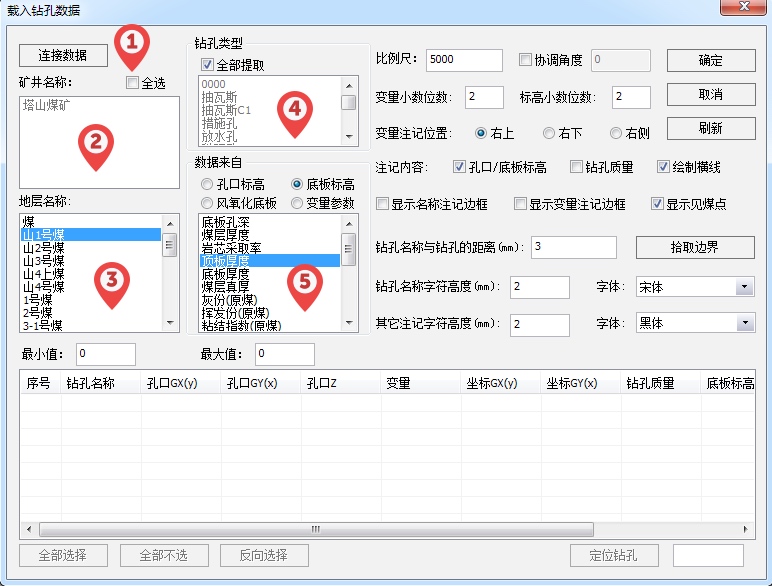Click the 连接数据 button

[62, 54]
